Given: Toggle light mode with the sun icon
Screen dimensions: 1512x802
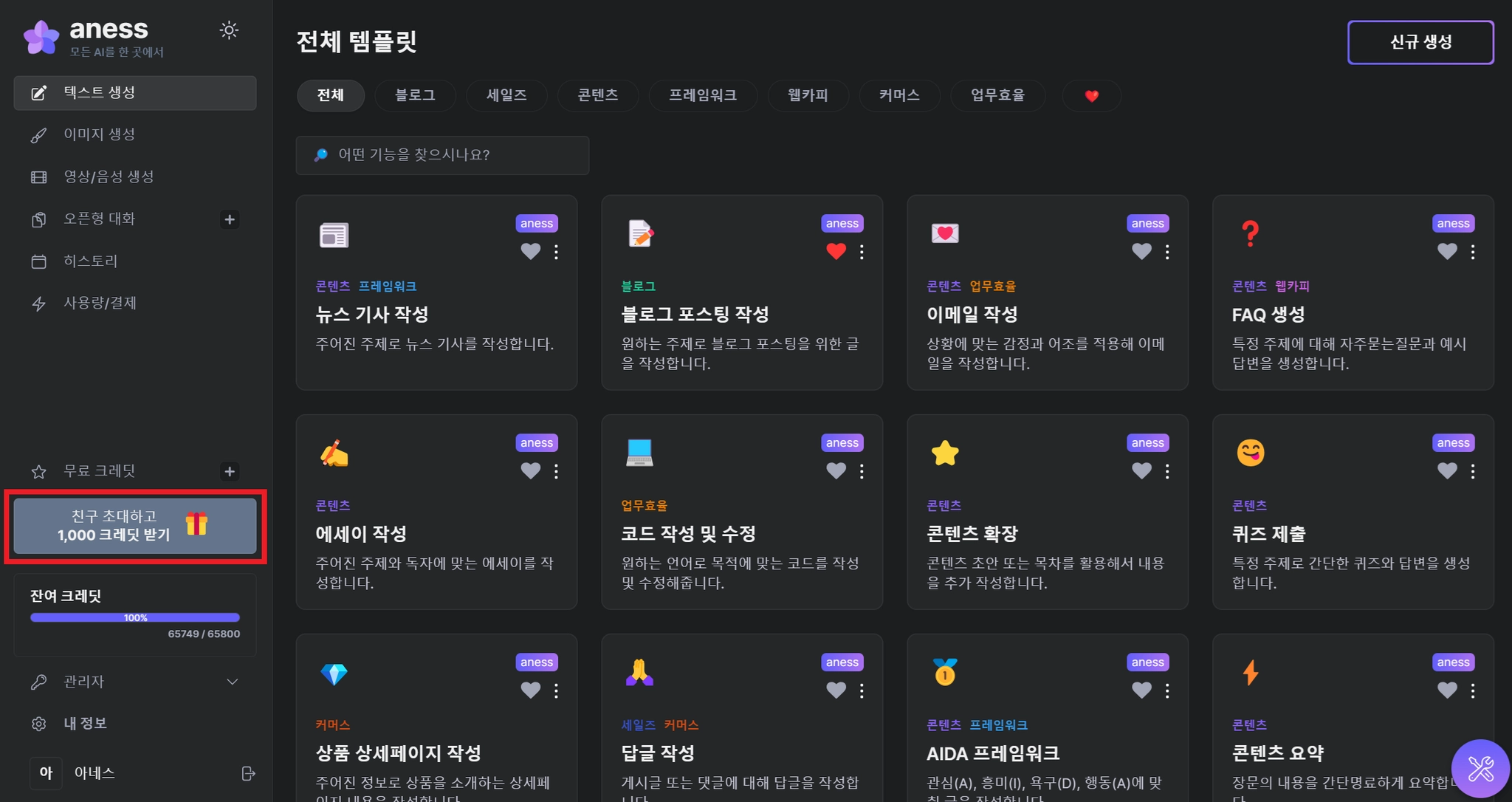Looking at the screenshot, I should [229, 30].
